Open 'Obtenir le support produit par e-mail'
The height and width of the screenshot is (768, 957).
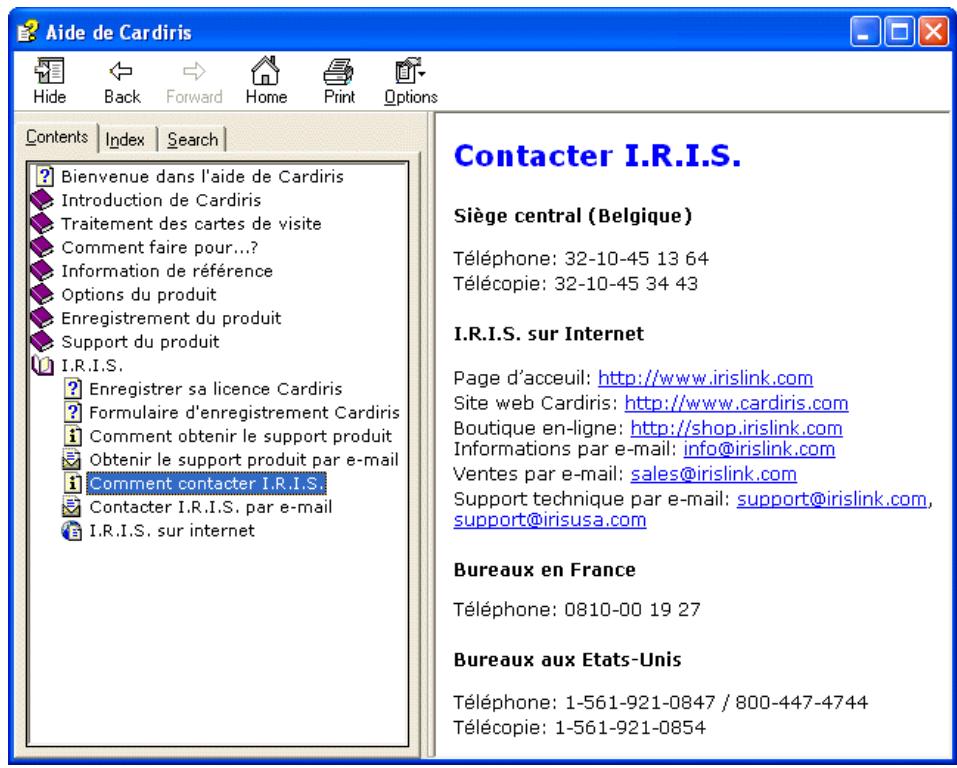(x=244, y=460)
